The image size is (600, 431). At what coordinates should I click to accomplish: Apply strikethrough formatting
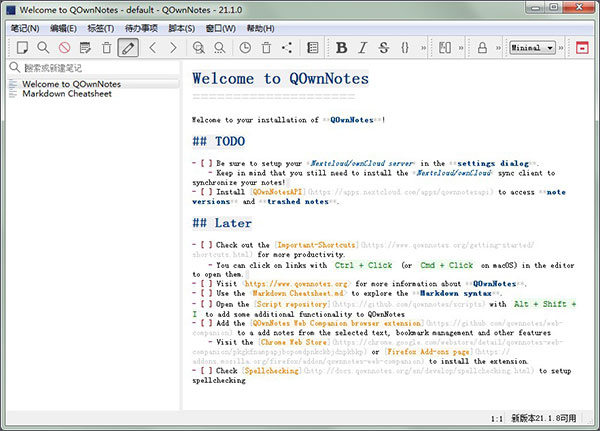(384, 47)
